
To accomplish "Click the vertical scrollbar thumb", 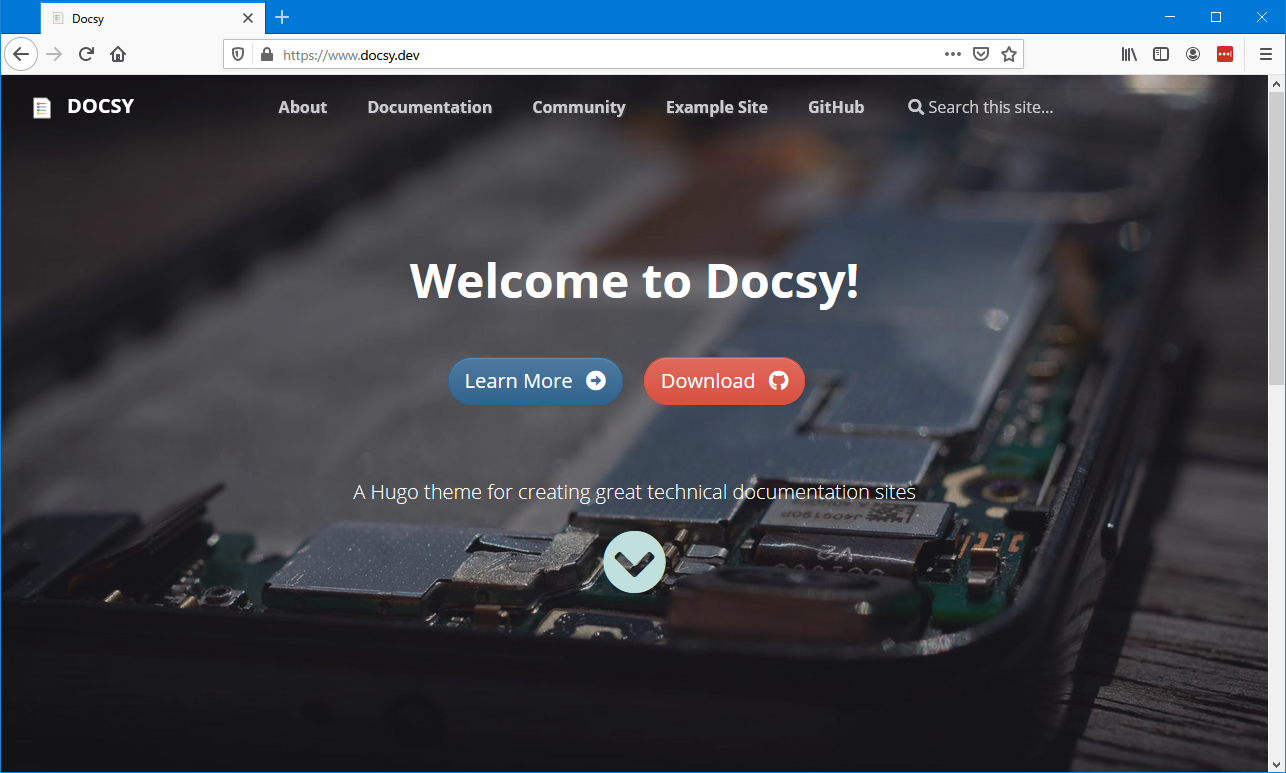I will (1276, 238).
